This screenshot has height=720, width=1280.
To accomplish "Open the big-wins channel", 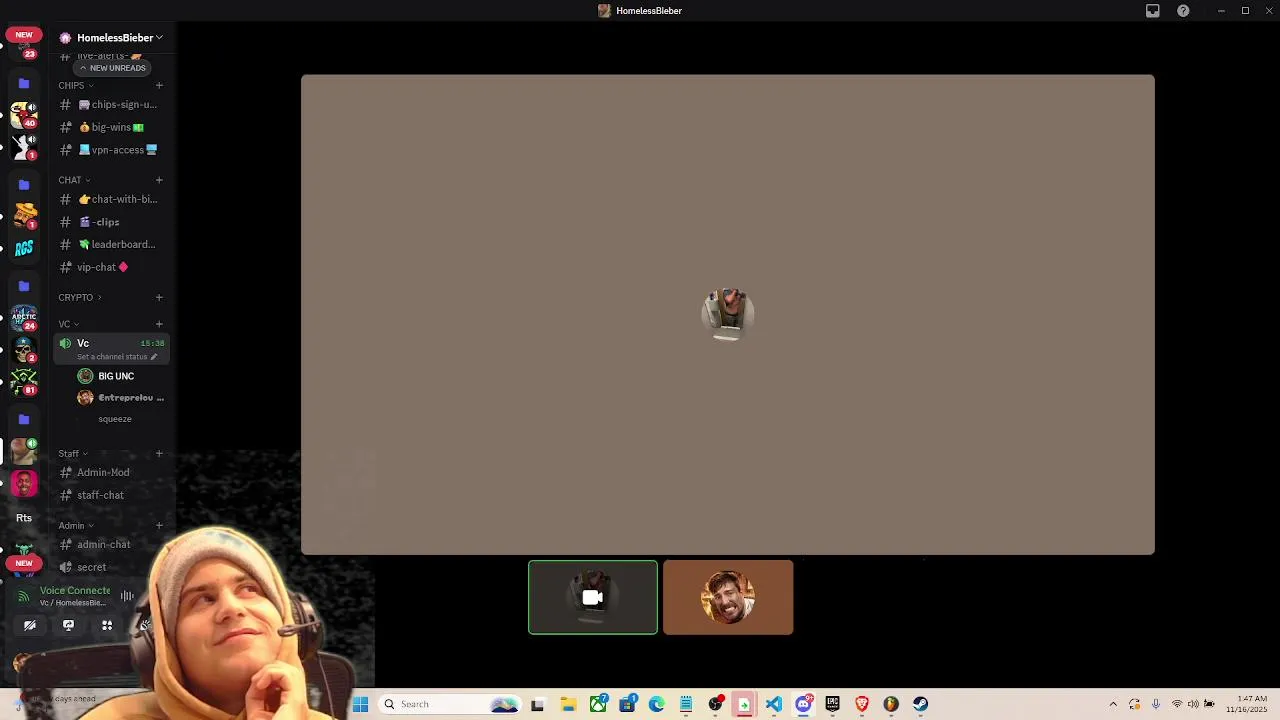I will pyautogui.click(x=110, y=127).
